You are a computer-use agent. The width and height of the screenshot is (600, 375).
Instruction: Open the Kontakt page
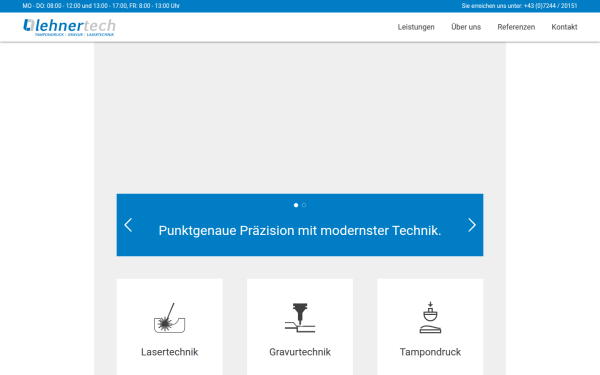[x=564, y=27]
